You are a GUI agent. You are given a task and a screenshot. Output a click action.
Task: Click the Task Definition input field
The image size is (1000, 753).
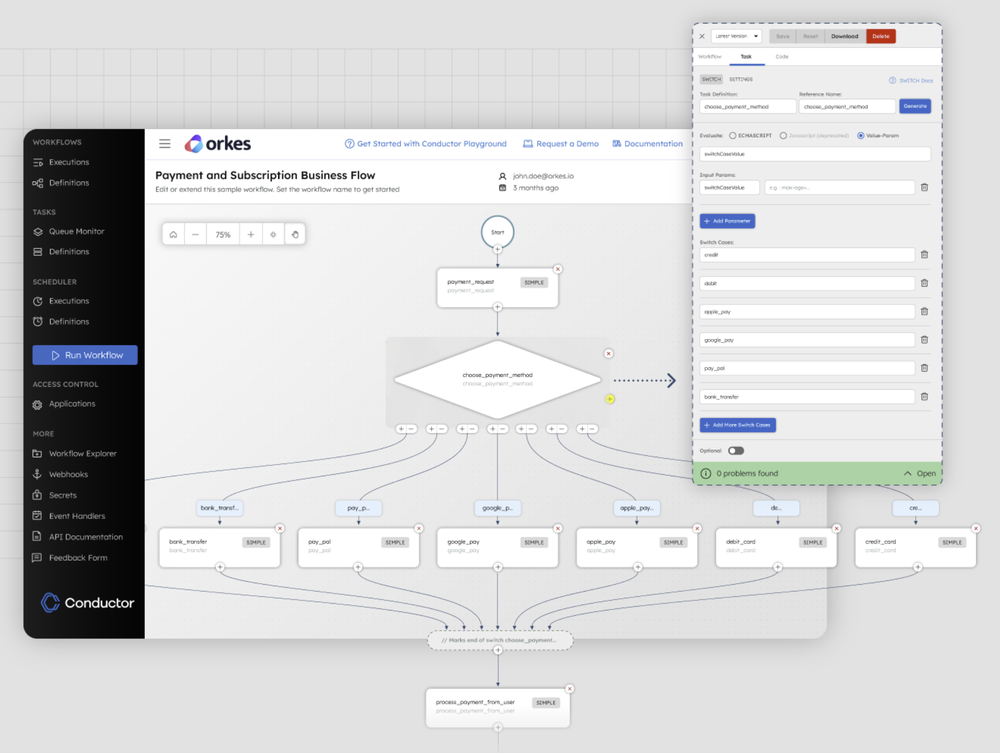click(x=747, y=106)
